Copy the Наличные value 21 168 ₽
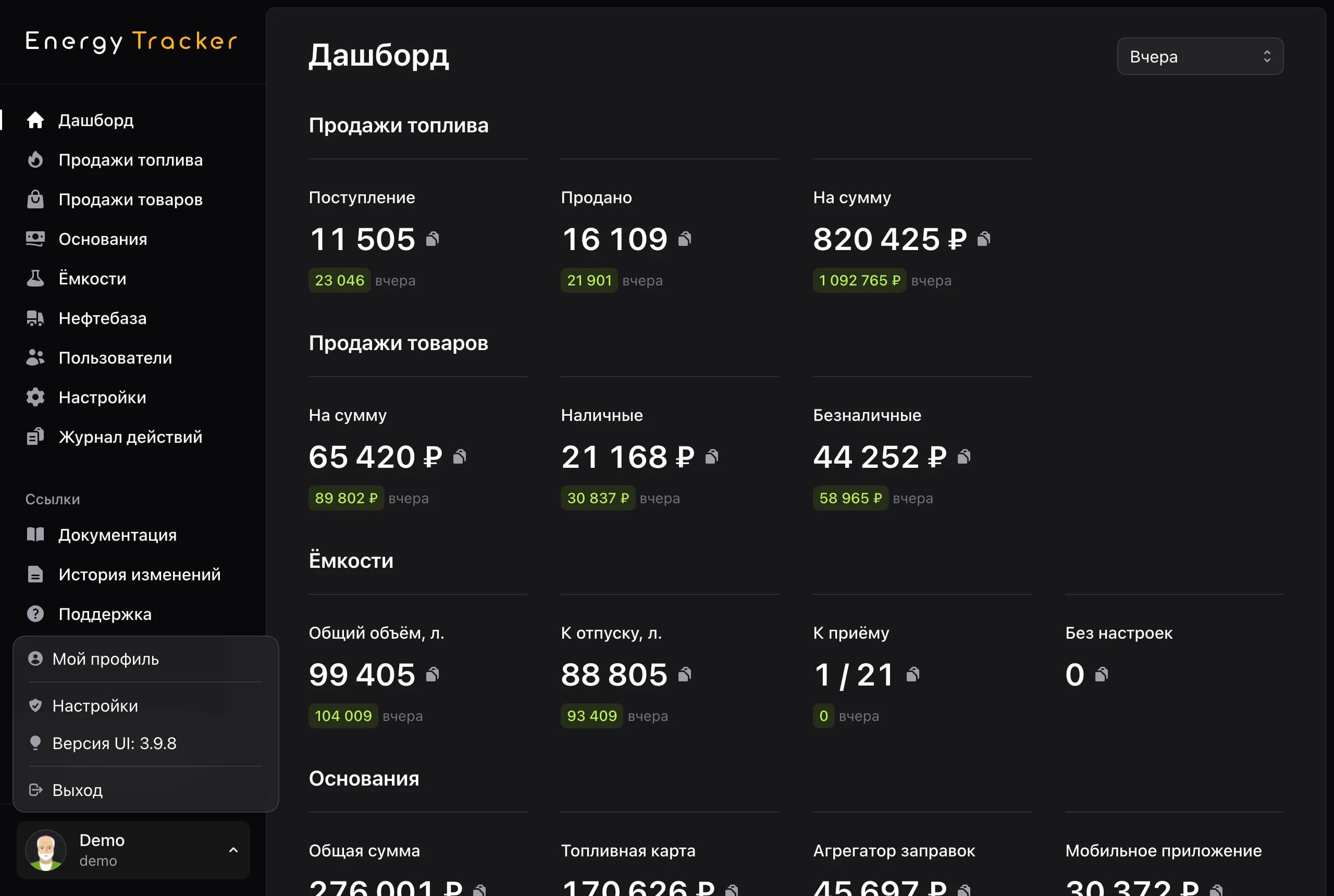The height and width of the screenshot is (896, 1334). tap(712, 456)
